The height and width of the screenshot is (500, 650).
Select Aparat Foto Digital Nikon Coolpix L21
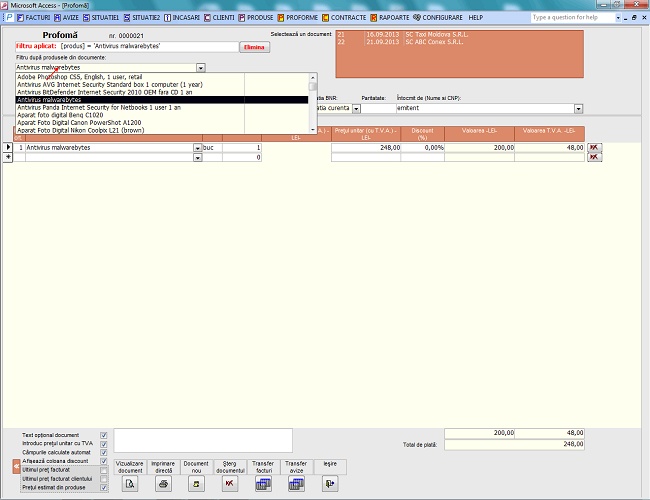tap(162, 130)
